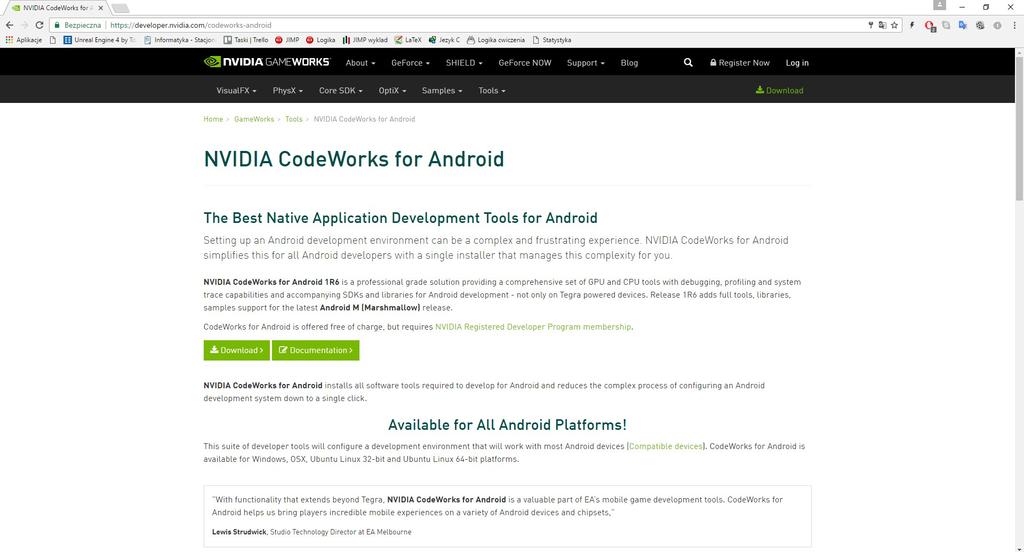The width and height of the screenshot is (1024, 552).
Task: Click the green Download button
Action: [x=236, y=350]
